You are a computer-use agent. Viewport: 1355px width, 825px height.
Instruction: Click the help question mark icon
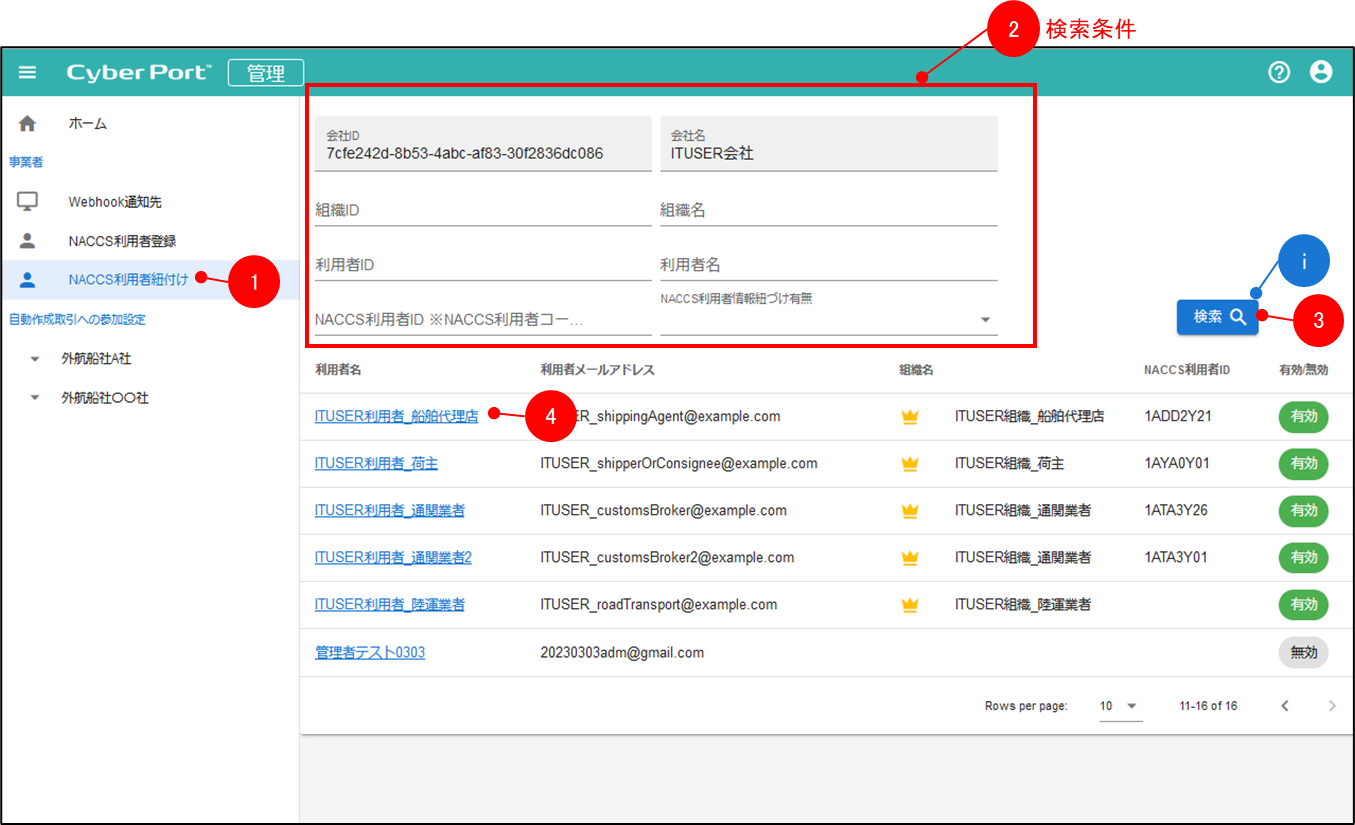pos(1278,72)
